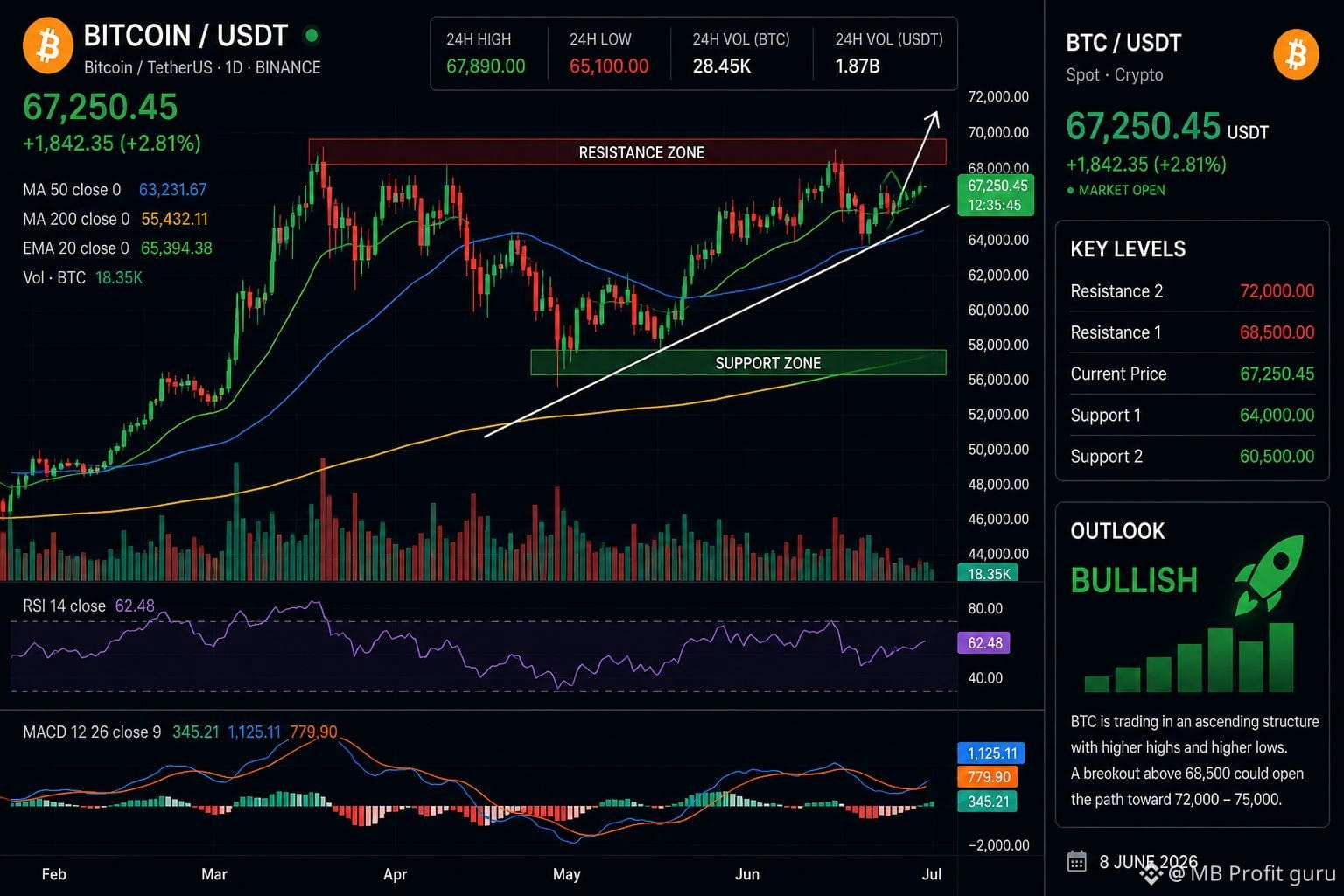Click the Bitcoin logo beside the BITCOIN / USDT title
Screen dimensions: 1344x896
[48, 47]
